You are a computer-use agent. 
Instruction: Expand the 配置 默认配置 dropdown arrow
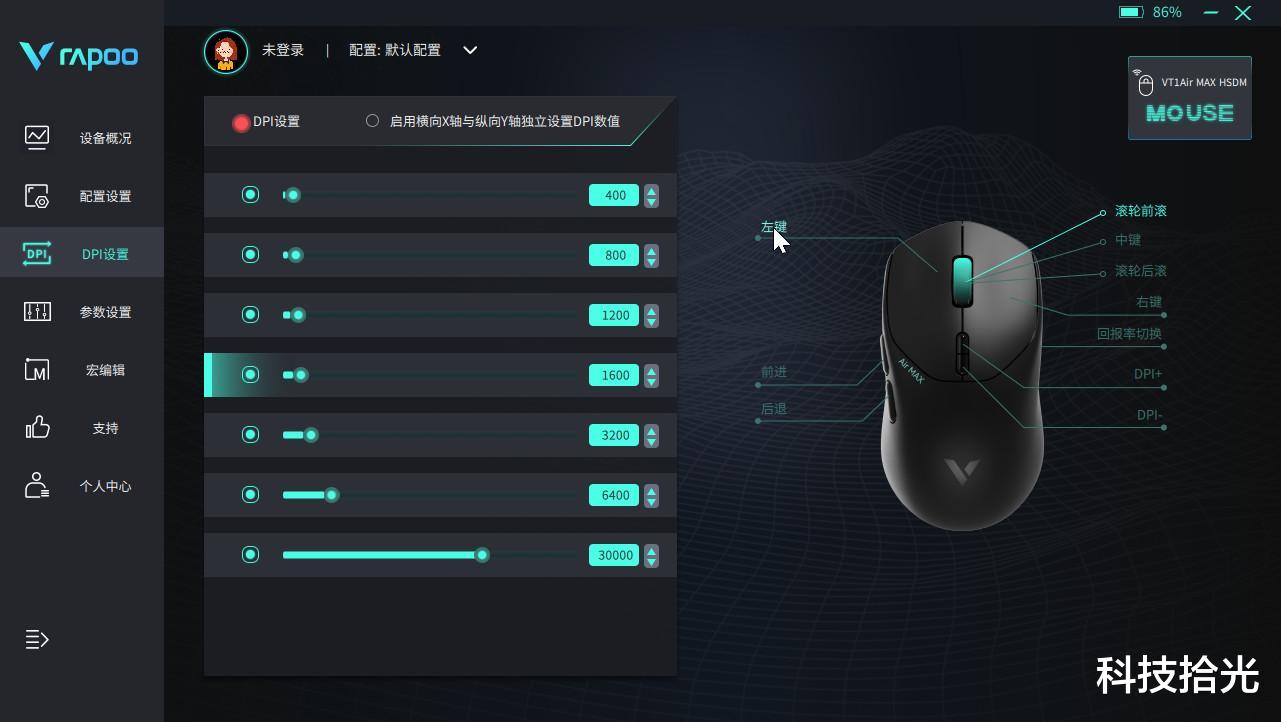pos(470,50)
